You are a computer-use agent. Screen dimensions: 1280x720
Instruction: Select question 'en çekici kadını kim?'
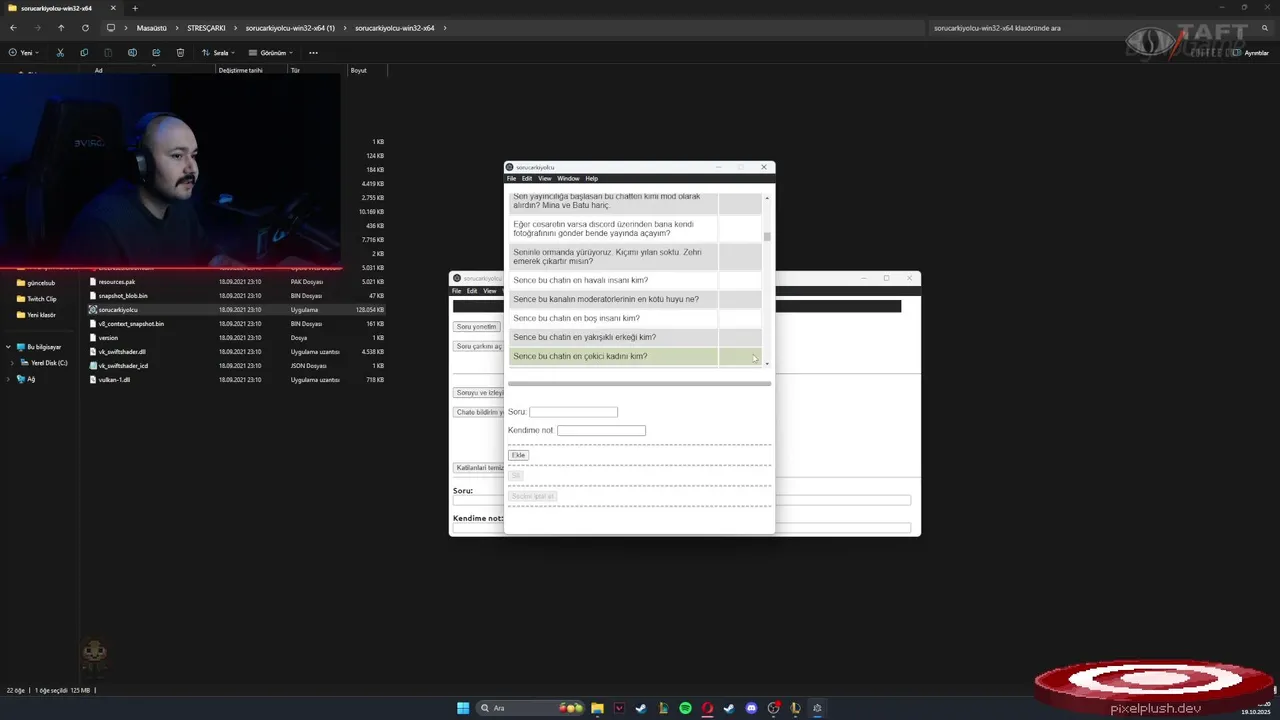[x=635, y=356]
